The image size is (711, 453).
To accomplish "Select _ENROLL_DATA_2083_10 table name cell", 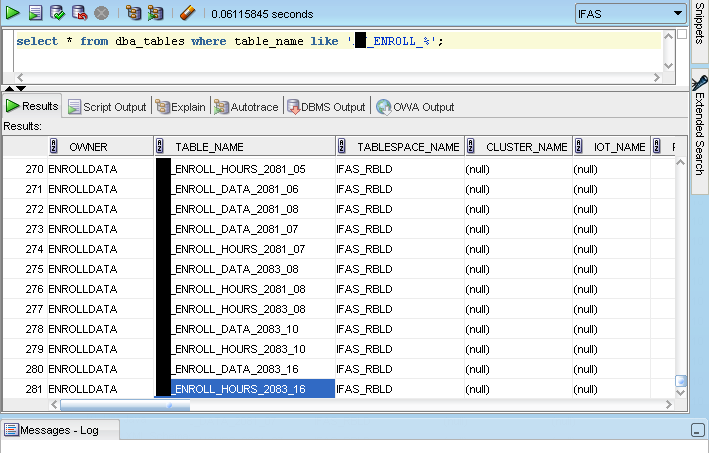I will click(x=245, y=329).
